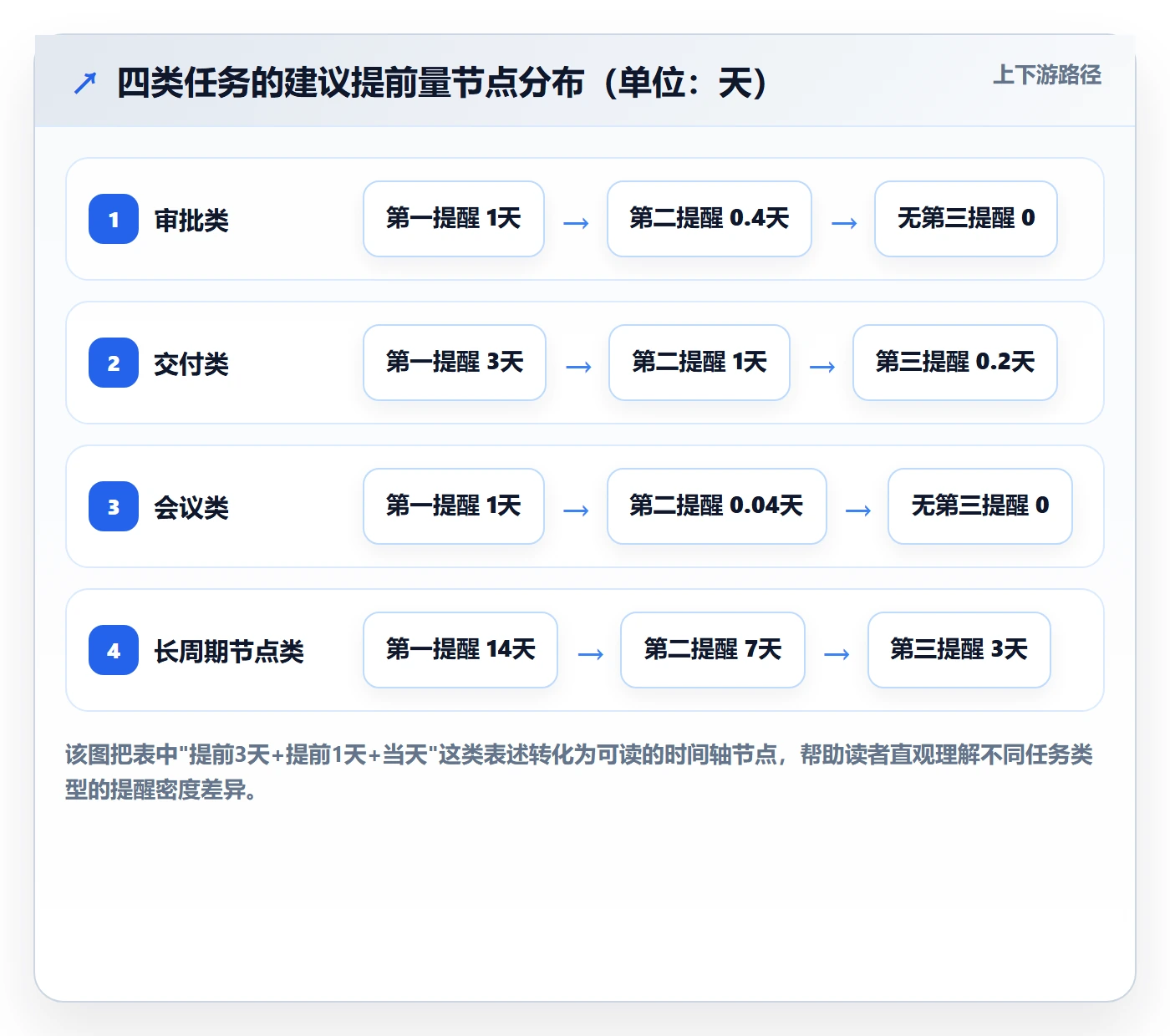The image size is (1170, 1036).
Task: Click 无第三提醒 0 node in 审批类 row
Action: pos(966,219)
